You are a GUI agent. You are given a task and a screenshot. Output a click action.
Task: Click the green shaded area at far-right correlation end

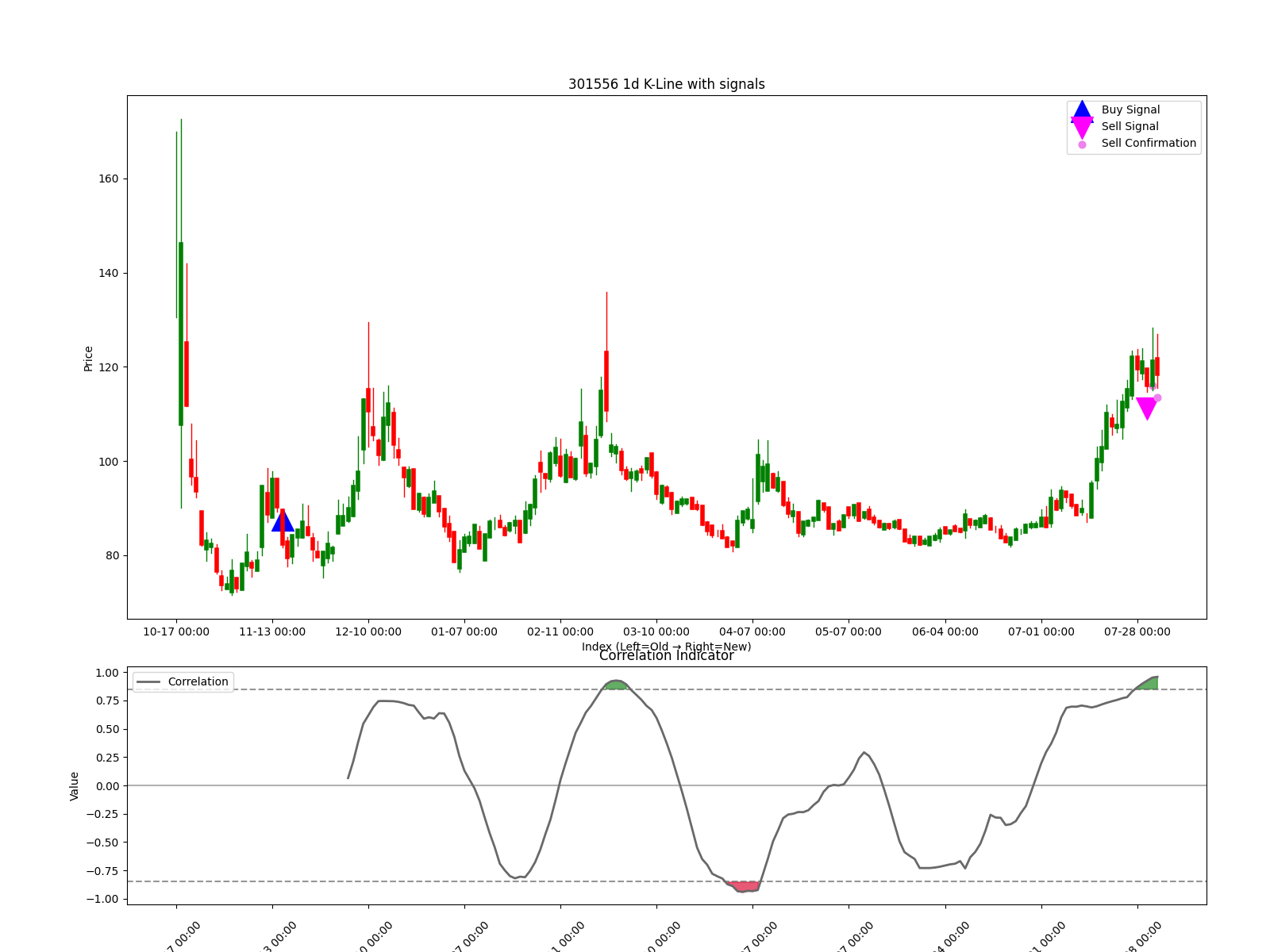[1148, 683]
